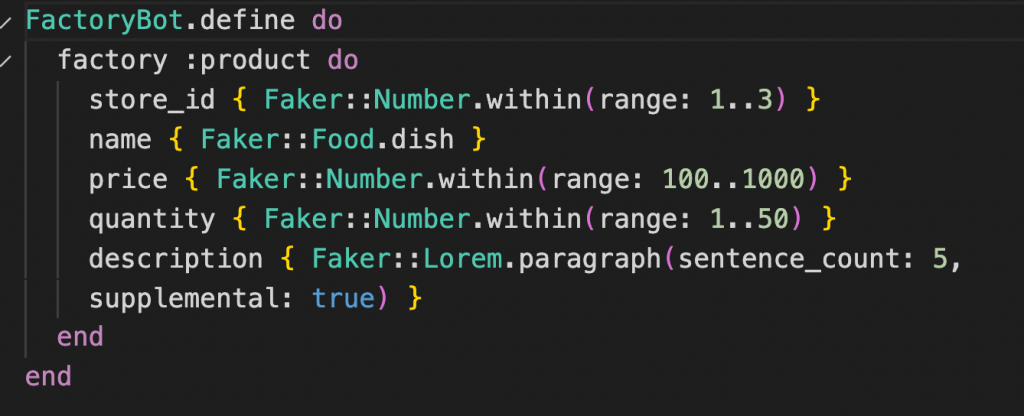Click the 1..3 range value
This screenshot has width=1024, height=416.
(741, 100)
